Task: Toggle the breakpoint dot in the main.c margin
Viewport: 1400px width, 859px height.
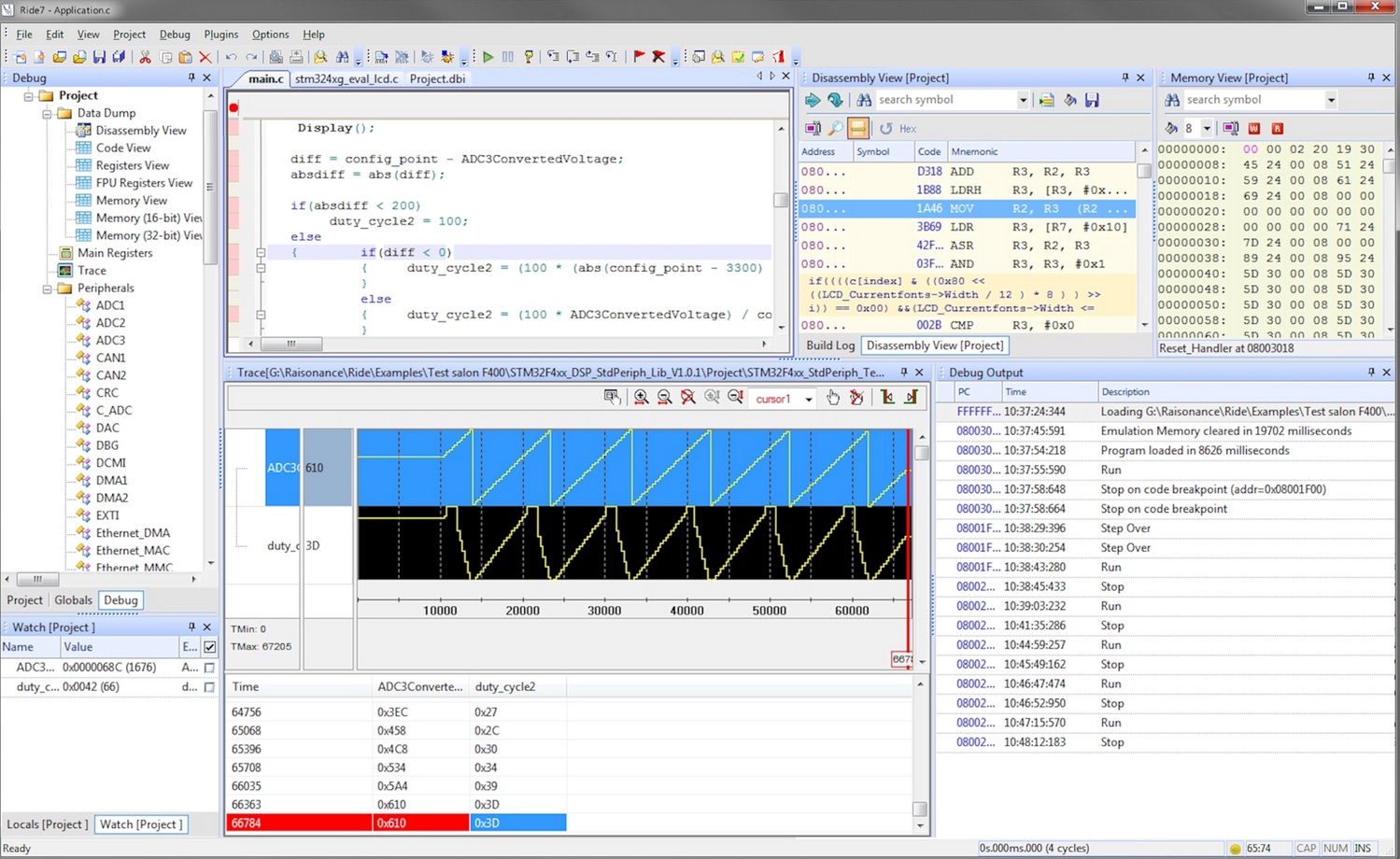Action: pyautogui.click(x=233, y=107)
